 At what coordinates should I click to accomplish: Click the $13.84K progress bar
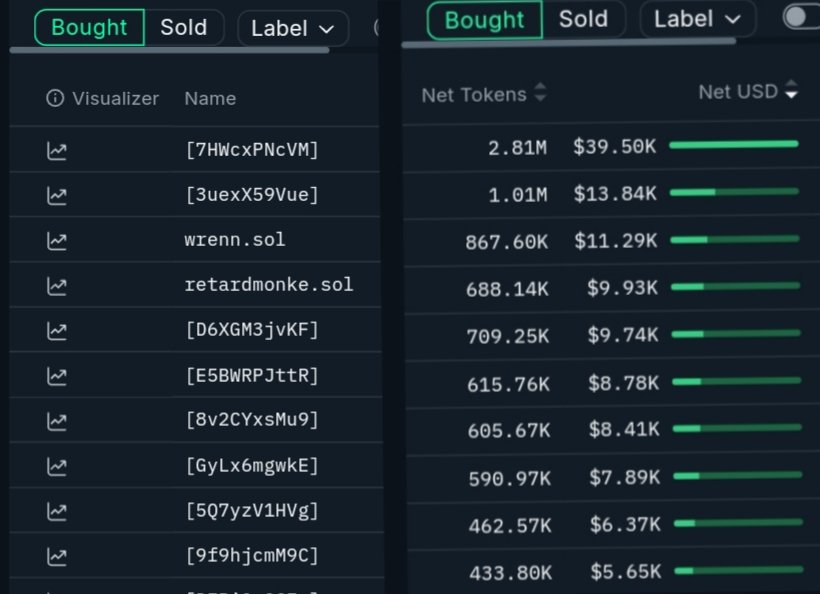734,192
